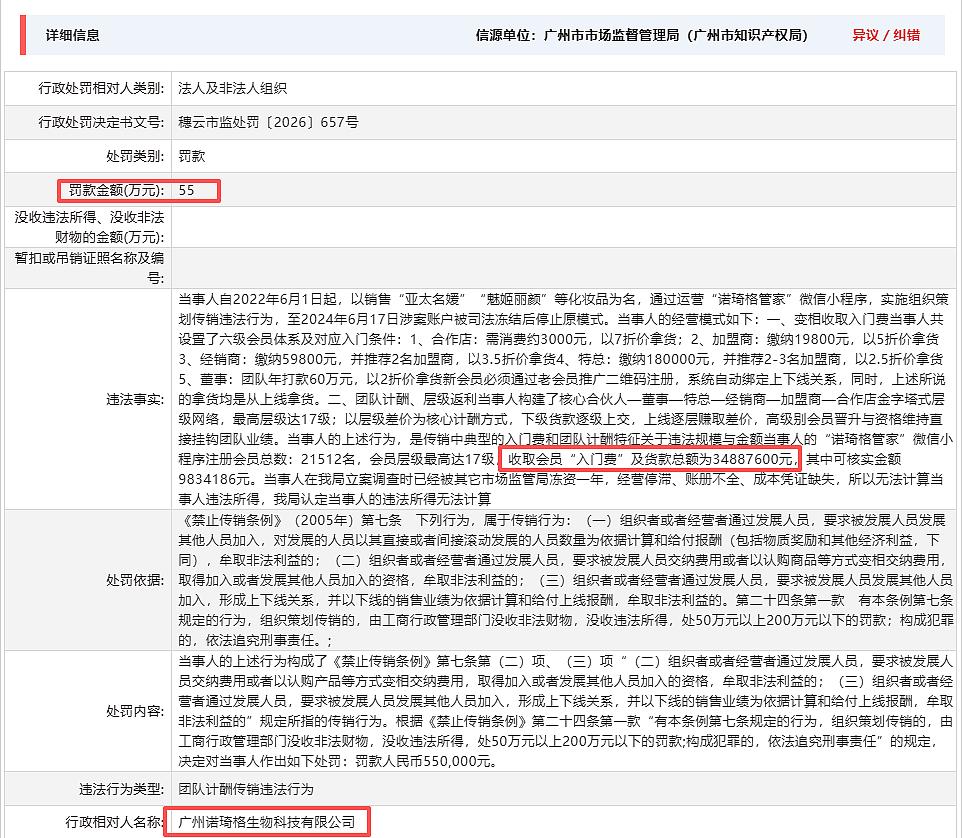
Task: Select the 法人及非法人组织 value cell
Action: (564, 88)
